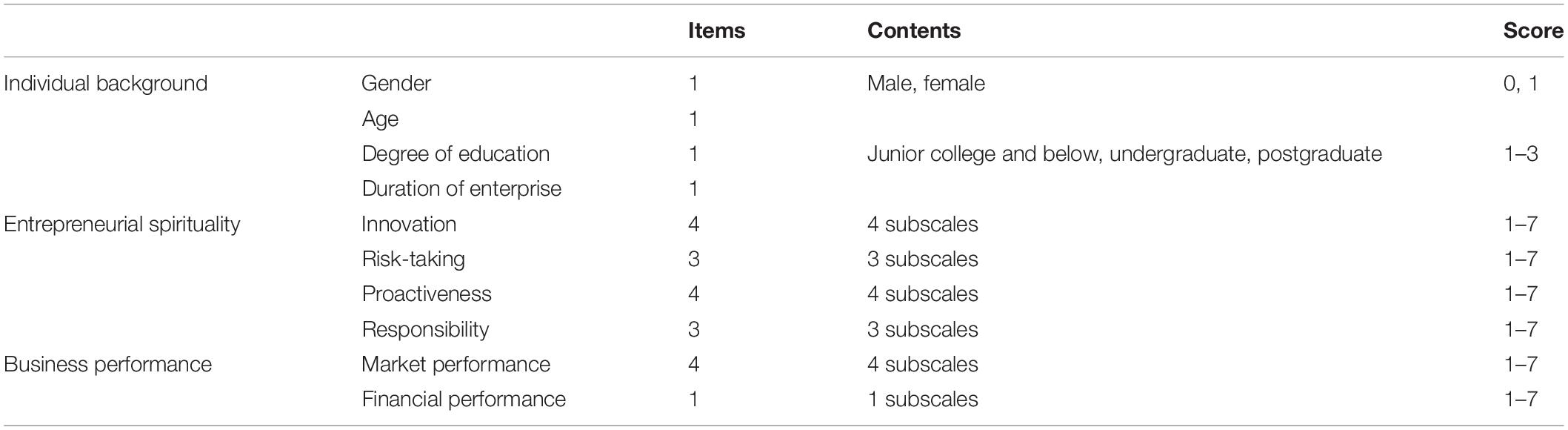Click the Age row label

point(380,119)
